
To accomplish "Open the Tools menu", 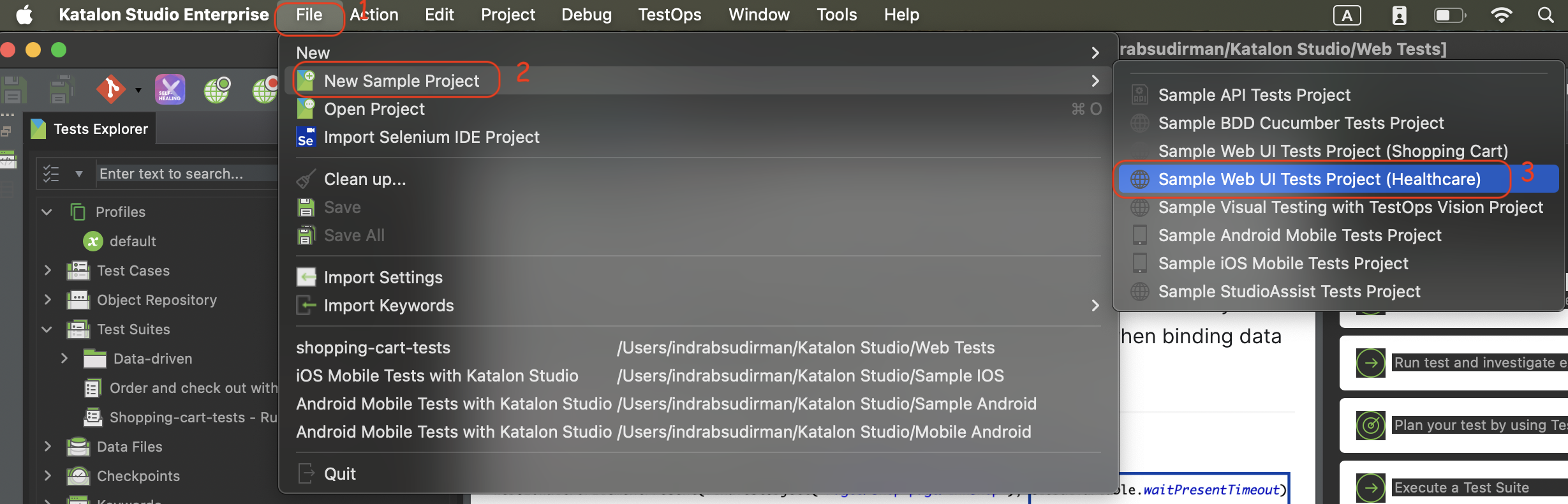I will tap(837, 15).
